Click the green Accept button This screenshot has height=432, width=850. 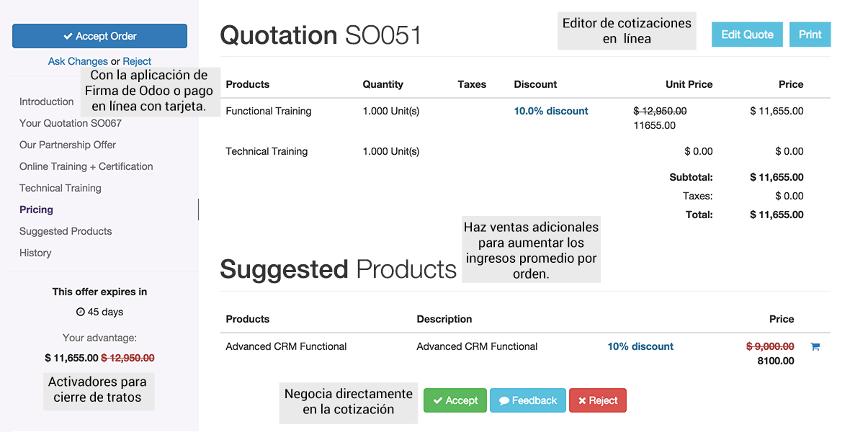pyautogui.click(x=455, y=400)
